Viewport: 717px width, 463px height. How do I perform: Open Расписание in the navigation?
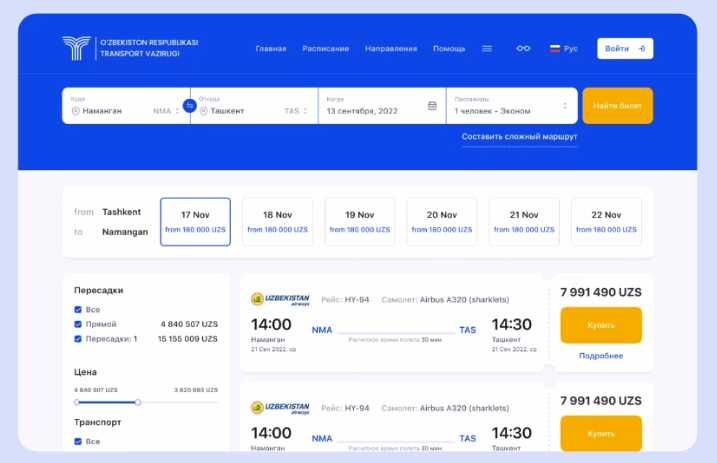coord(326,48)
